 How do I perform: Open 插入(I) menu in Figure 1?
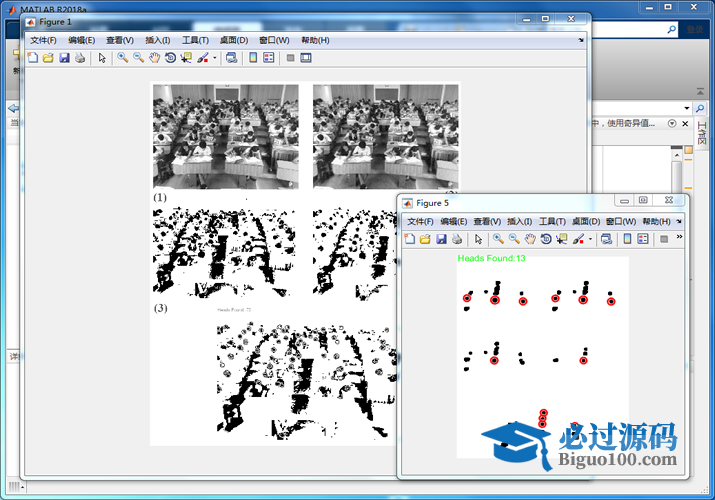[x=158, y=40]
